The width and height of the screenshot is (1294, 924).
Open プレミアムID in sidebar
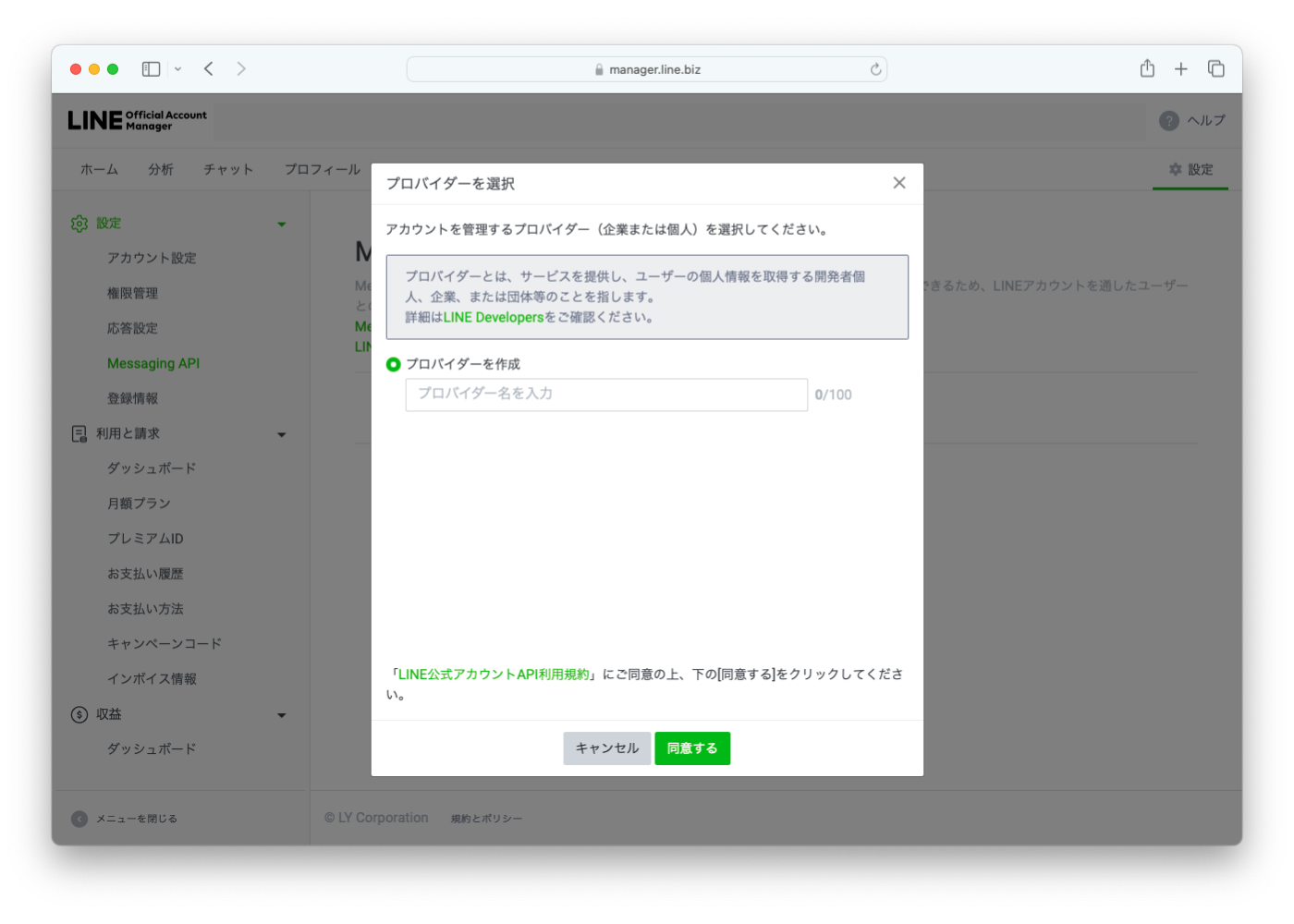click(x=145, y=539)
